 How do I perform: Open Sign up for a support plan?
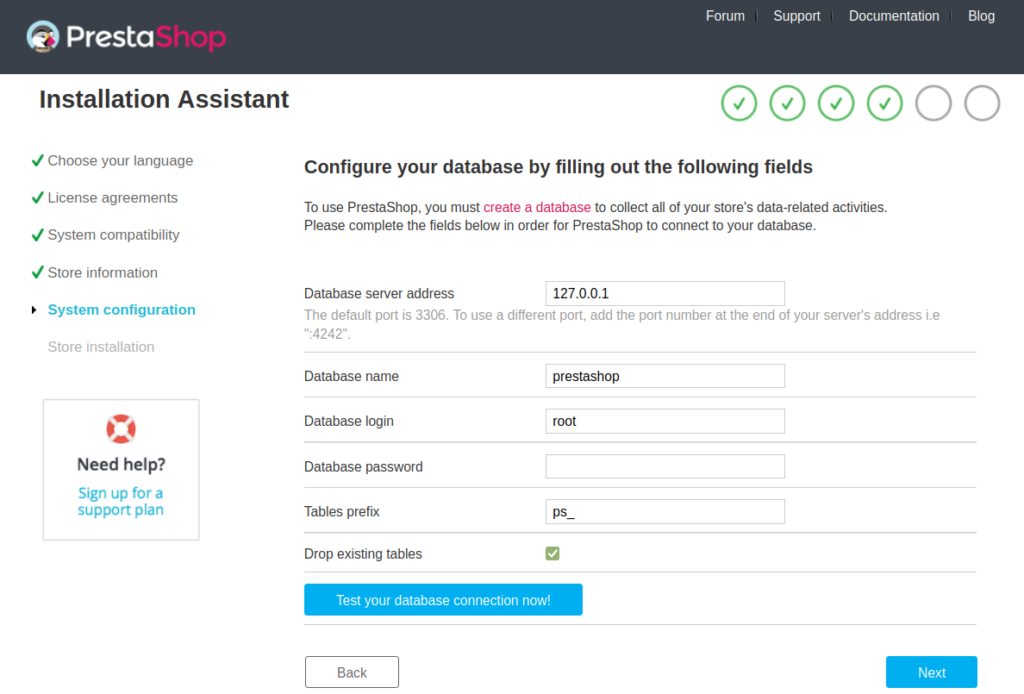click(121, 501)
